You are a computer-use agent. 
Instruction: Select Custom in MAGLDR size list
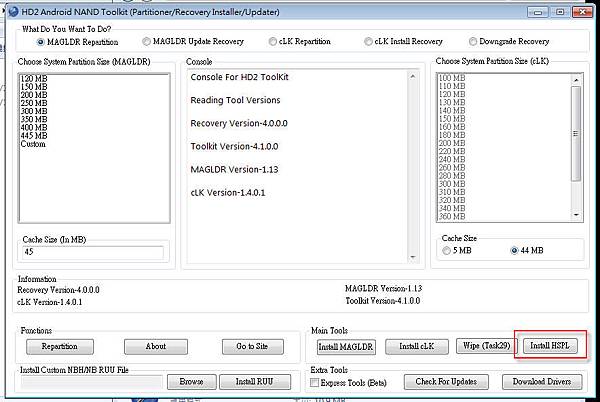pos(33,144)
